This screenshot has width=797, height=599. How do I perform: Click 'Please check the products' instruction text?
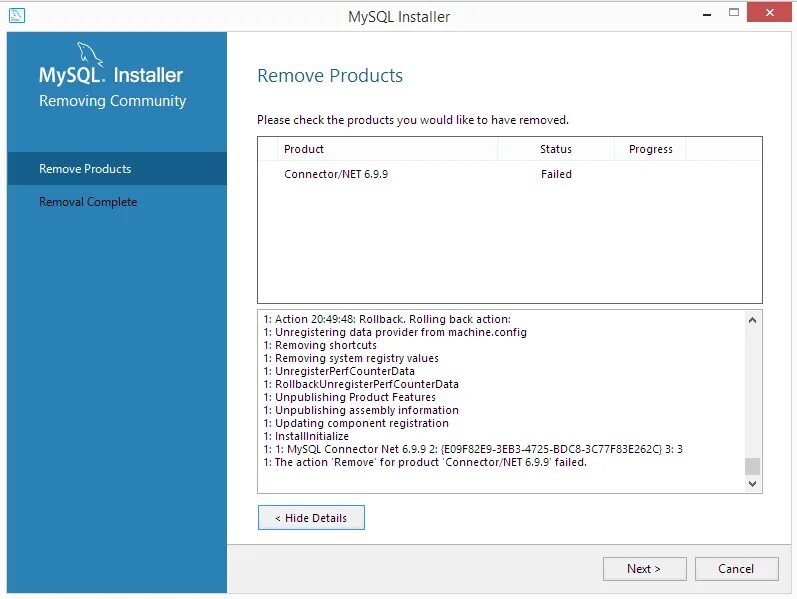(413, 120)
